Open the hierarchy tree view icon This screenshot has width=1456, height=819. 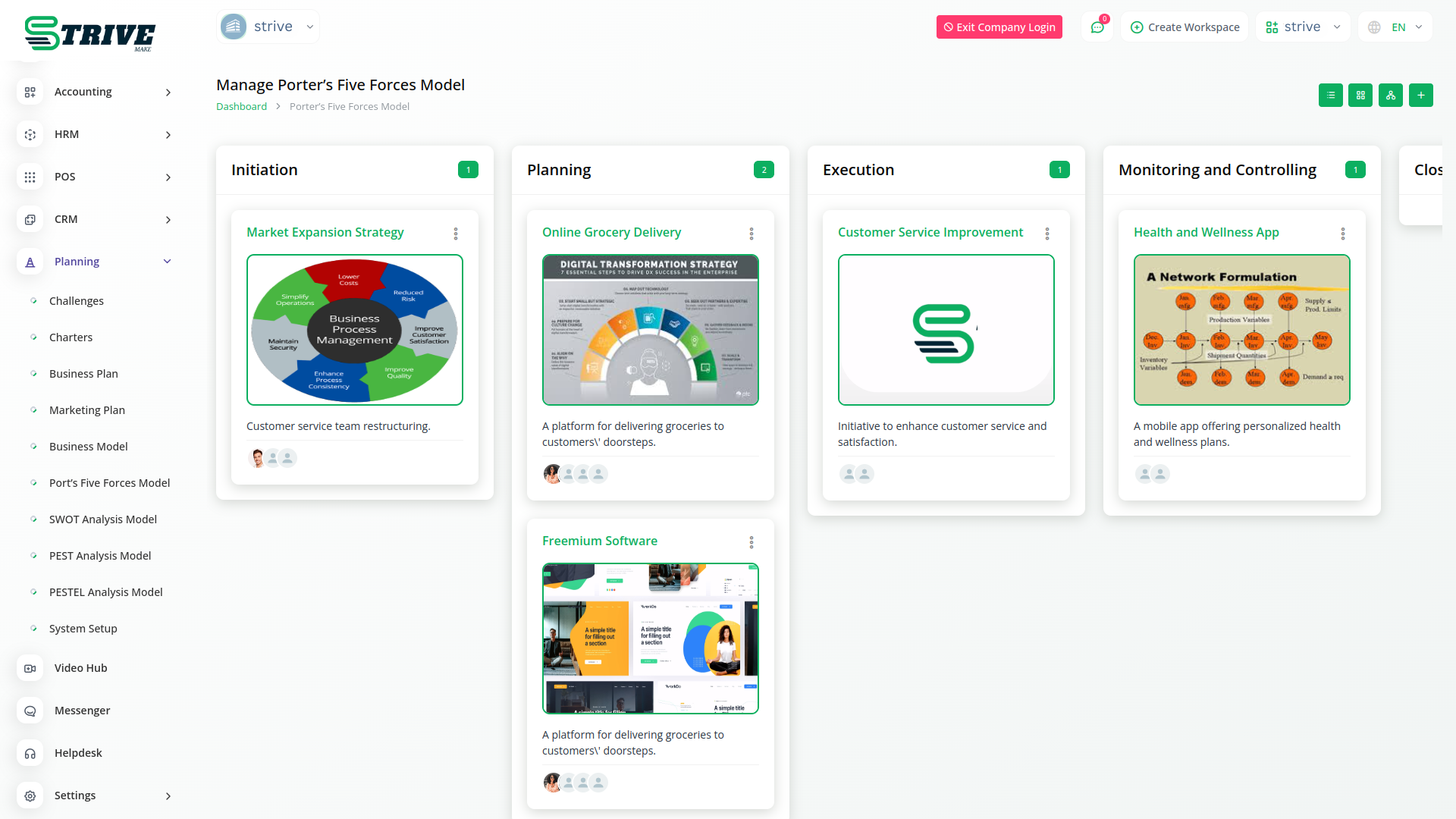pos(1390,95)
